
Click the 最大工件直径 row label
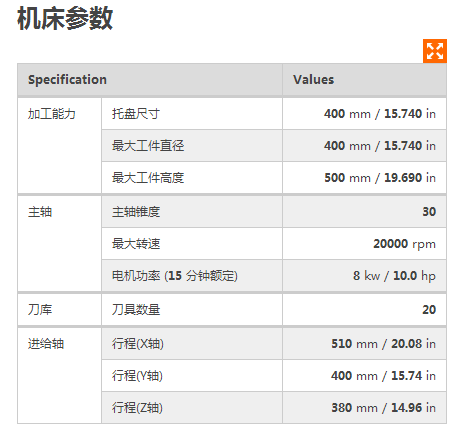point(148,146)
